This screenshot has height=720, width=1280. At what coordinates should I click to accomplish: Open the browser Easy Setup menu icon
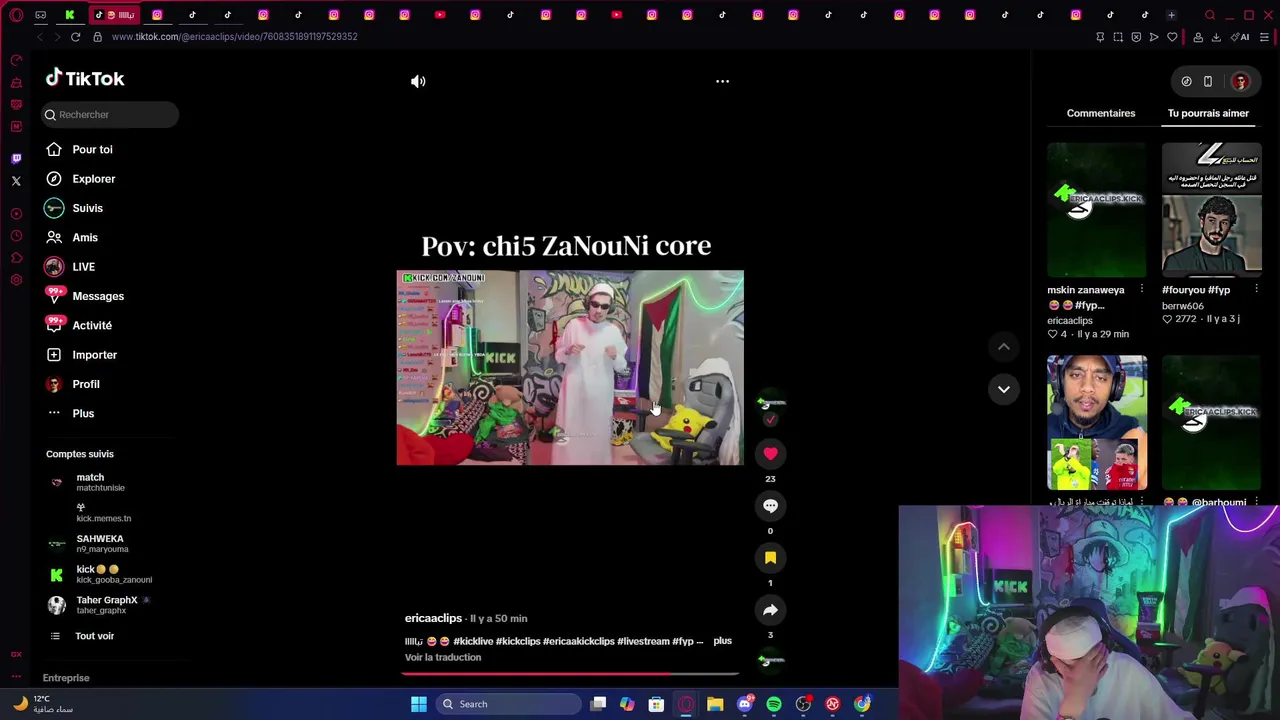coord(1264,37)
